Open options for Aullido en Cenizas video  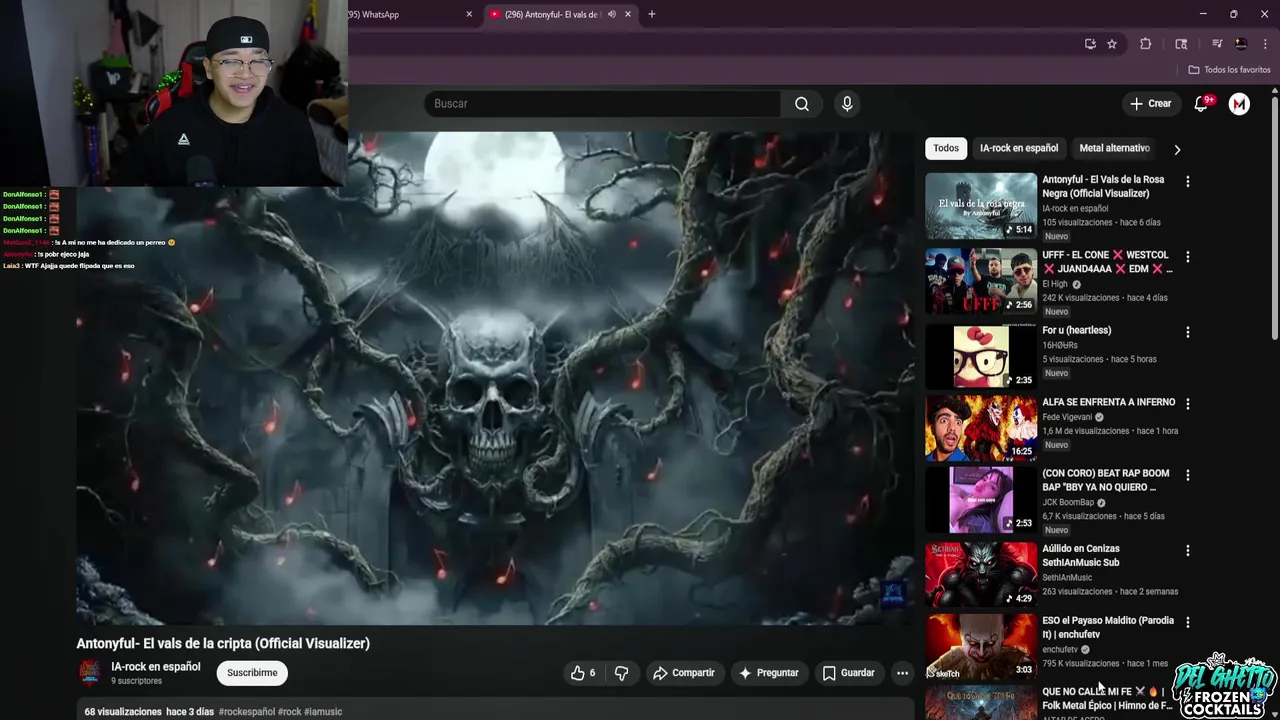(1187, 551)
